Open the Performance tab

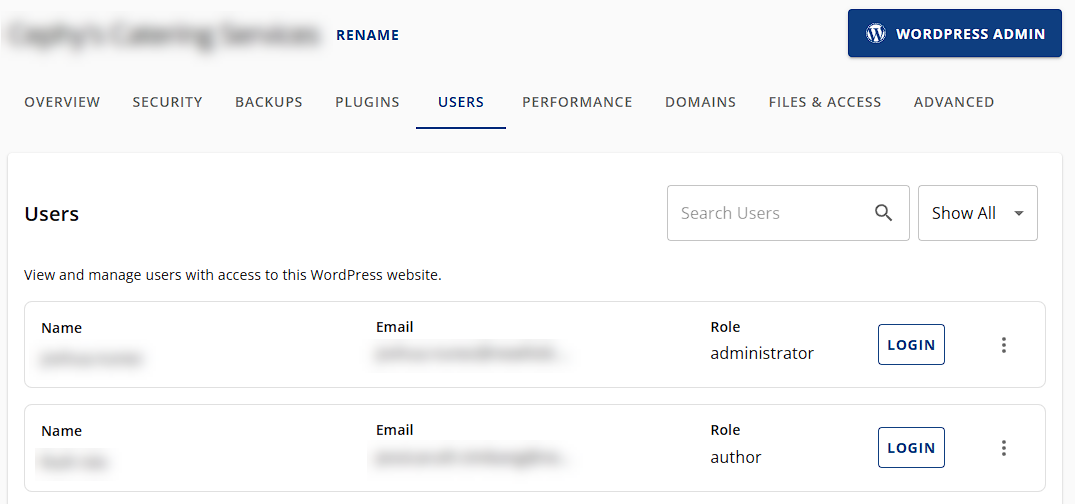coord(577,102)
